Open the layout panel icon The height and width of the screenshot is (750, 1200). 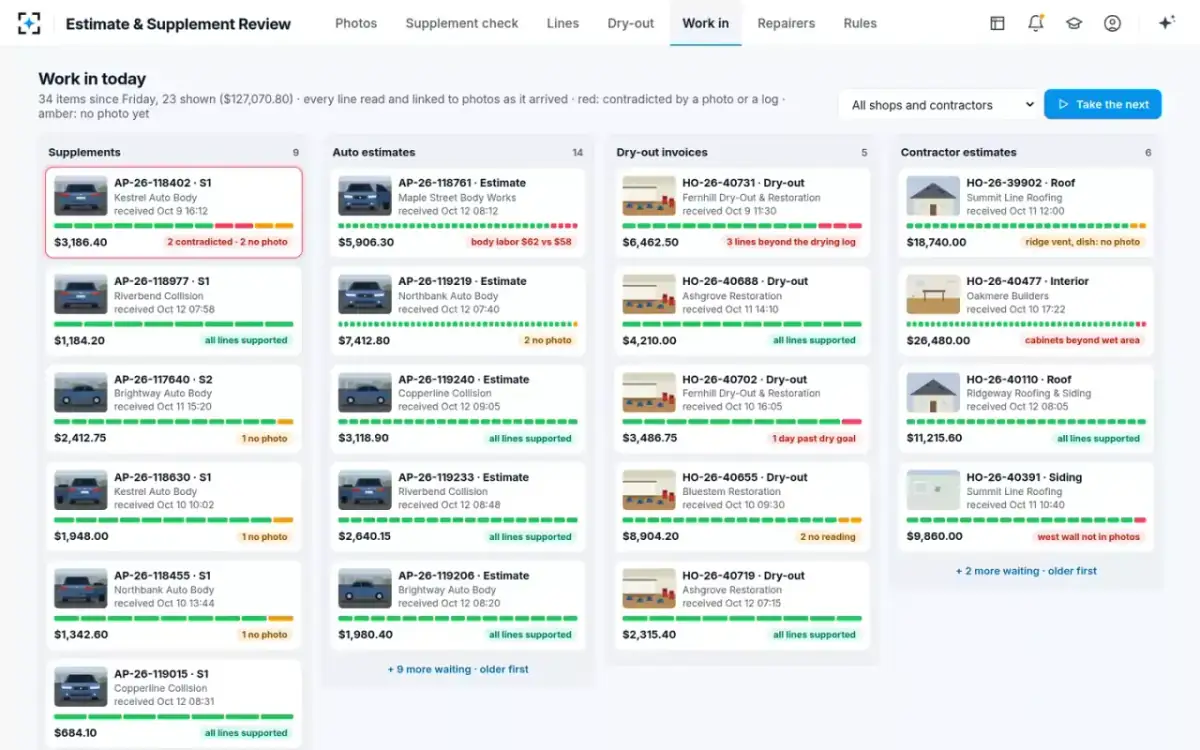click(x=997, y=23)
